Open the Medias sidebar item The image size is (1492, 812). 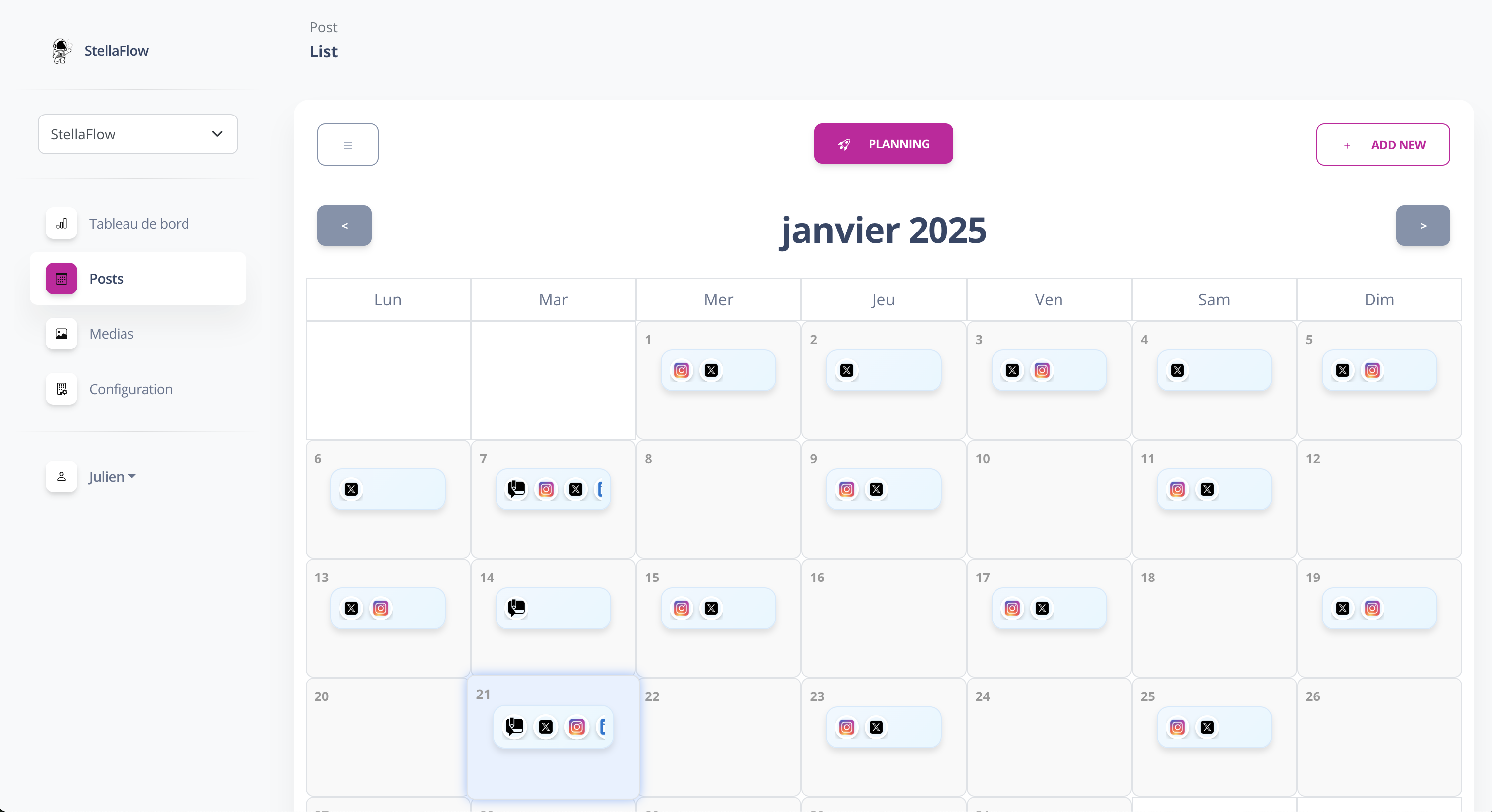pos(111,334)
